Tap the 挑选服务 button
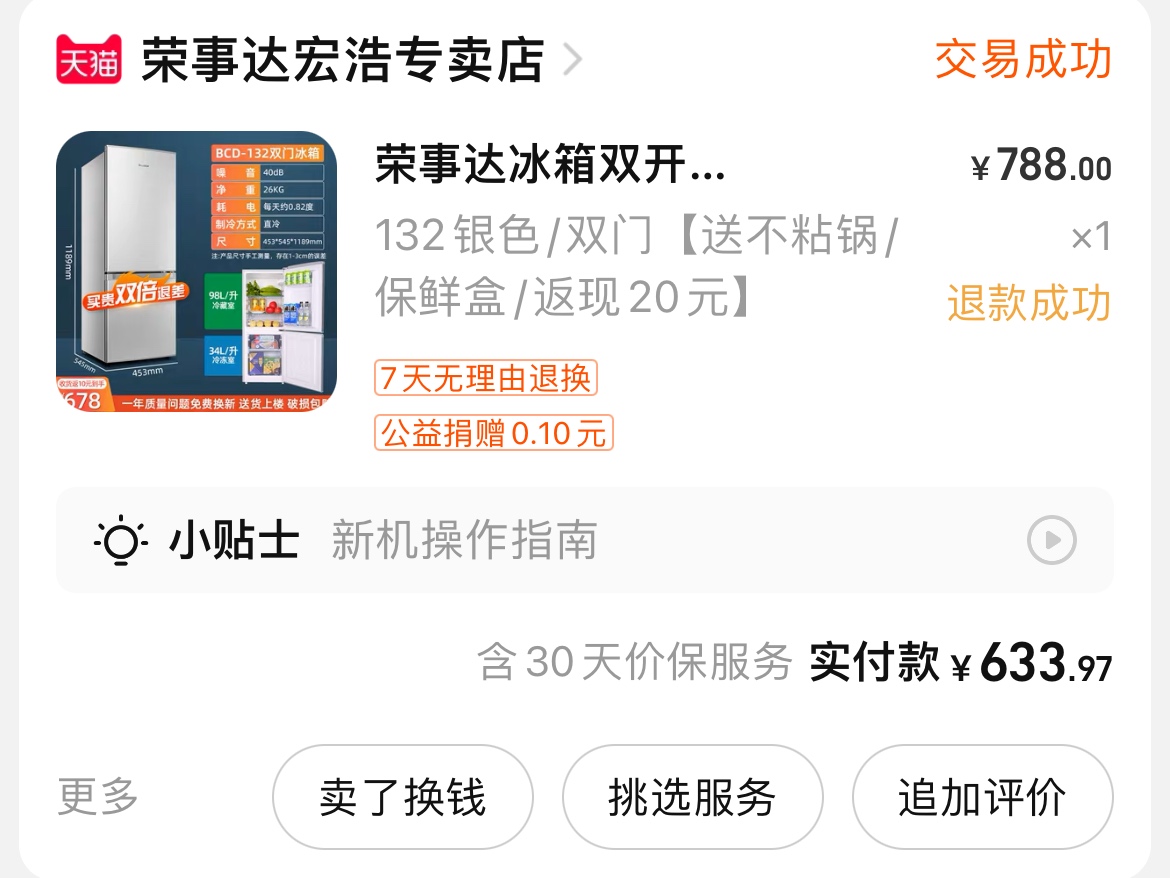This screenshot has width=1170, height=878. point(692,797)
